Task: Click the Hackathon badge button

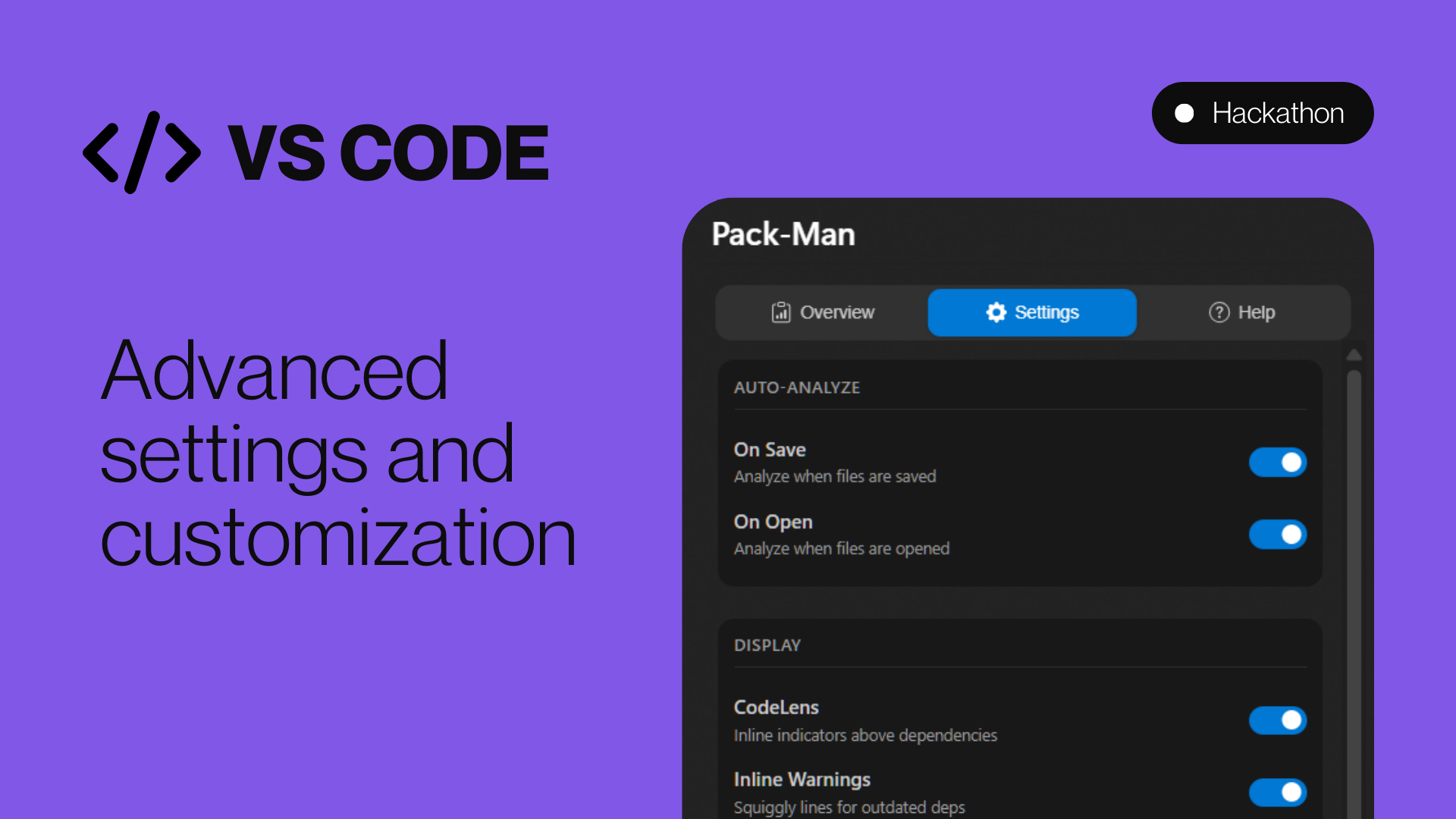Action: coord(1262,114)
